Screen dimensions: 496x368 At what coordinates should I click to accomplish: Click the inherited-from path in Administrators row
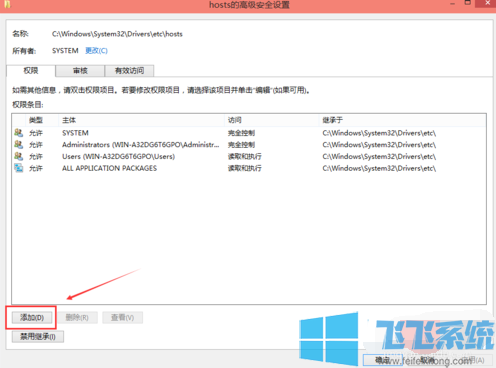(379, 145)
